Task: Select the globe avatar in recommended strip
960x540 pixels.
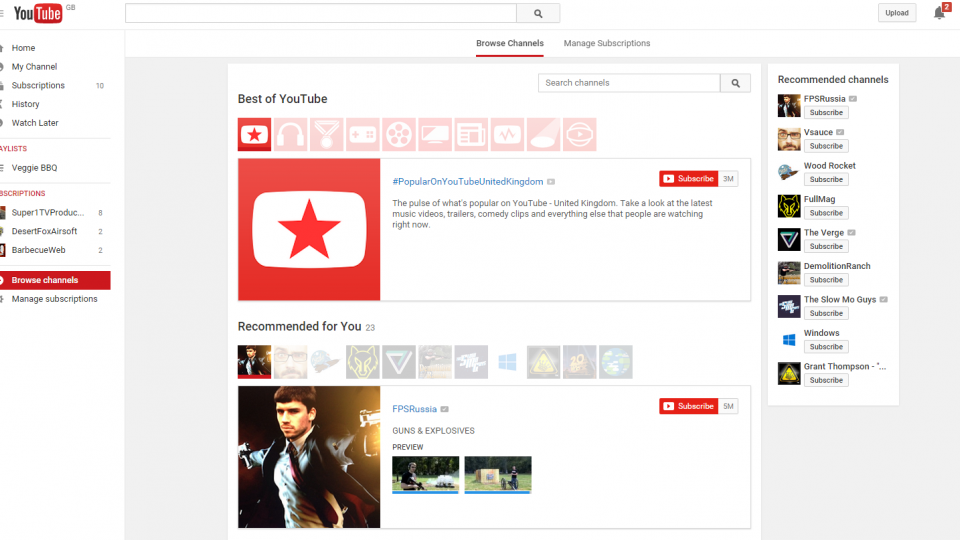Action: point(615,361)
